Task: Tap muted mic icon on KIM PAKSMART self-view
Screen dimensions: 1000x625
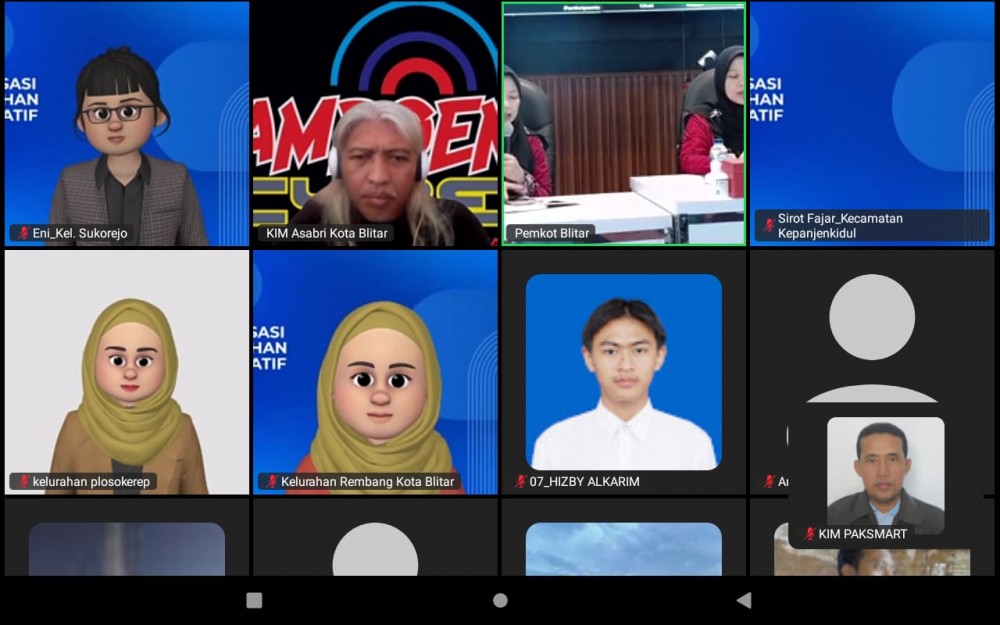Action: tap(809, 534)
